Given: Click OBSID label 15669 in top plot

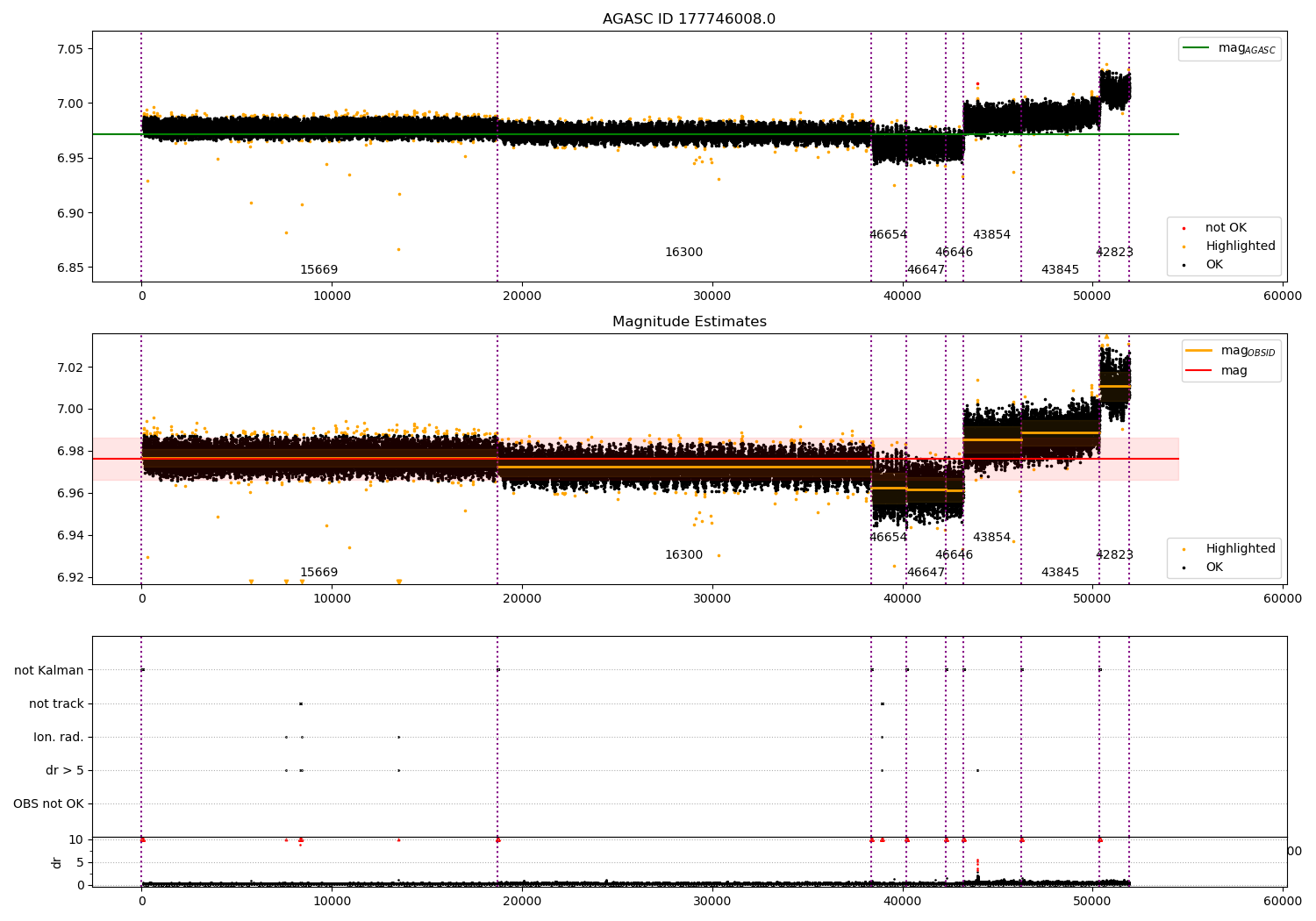Looking at the screenshot, I should coord(318,270).
